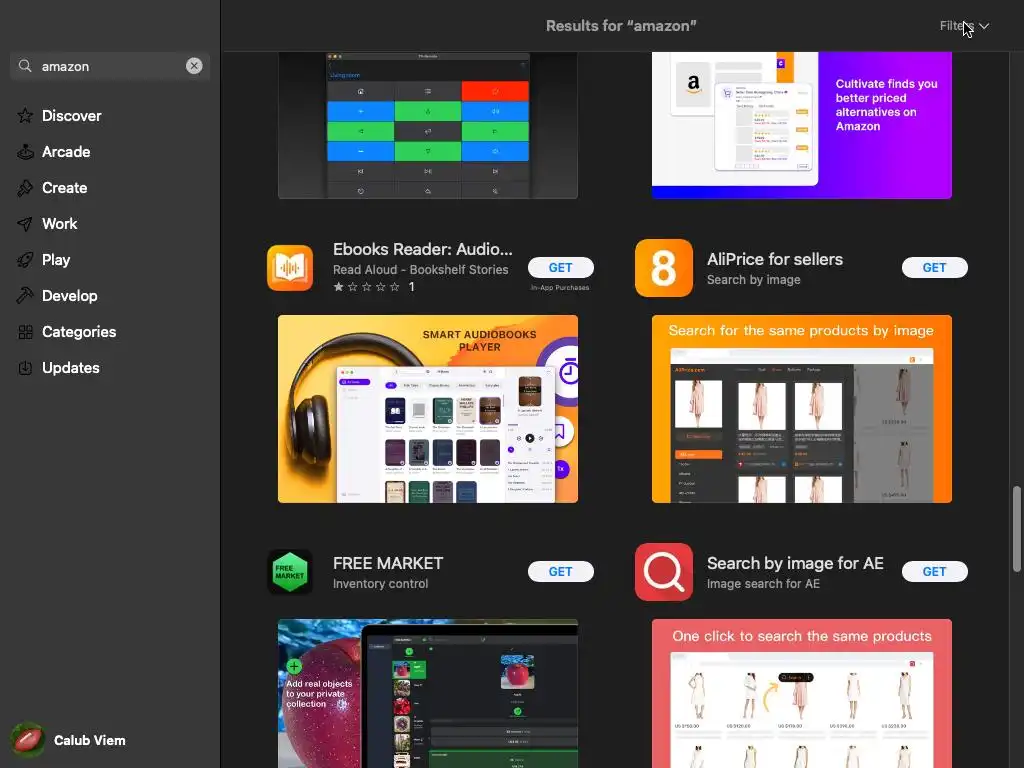Click the Play rocket icon
The height and width of the screenshot is (768, 1024).
(x=25, y=260)
